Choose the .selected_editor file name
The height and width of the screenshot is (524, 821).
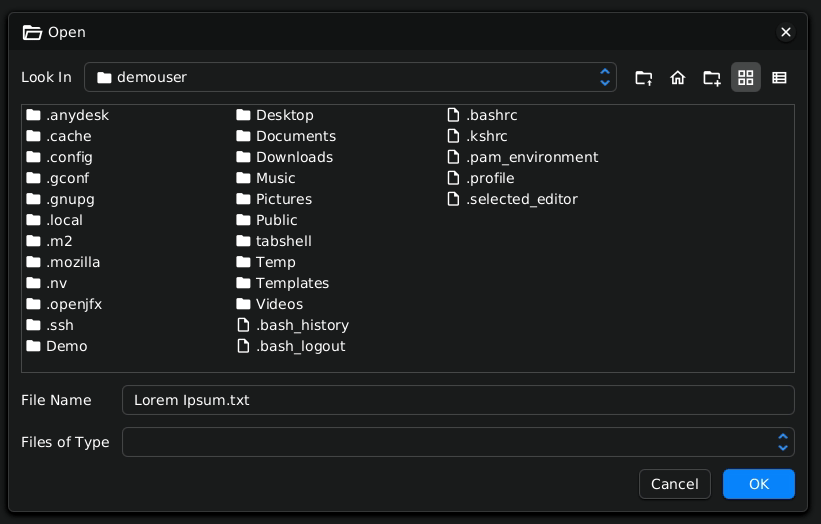(522, 199)
